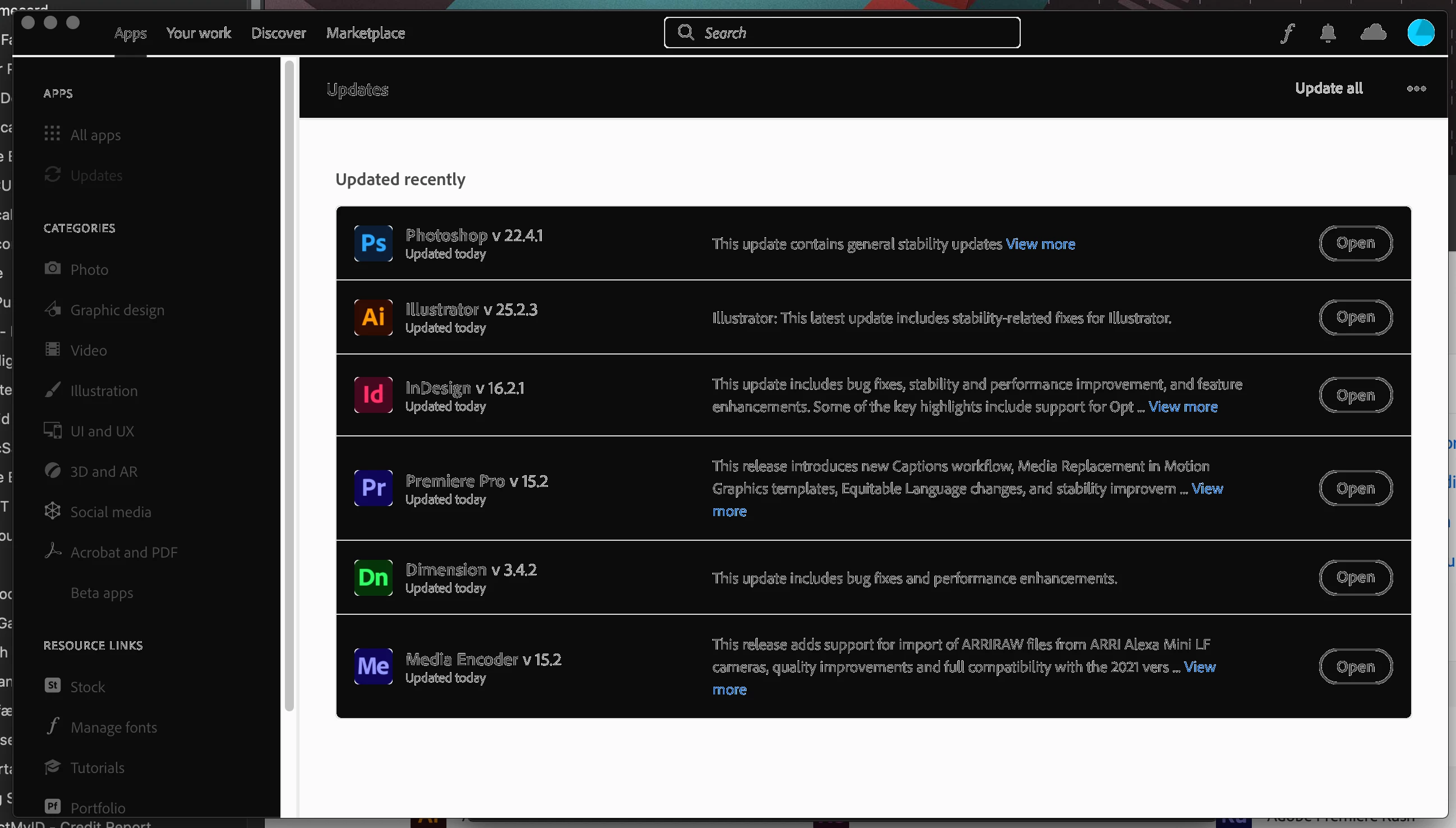Click the fonts icon in top bar
Screen dimensions: 1456x828
pyautogui.click(x=1287, y=33)
